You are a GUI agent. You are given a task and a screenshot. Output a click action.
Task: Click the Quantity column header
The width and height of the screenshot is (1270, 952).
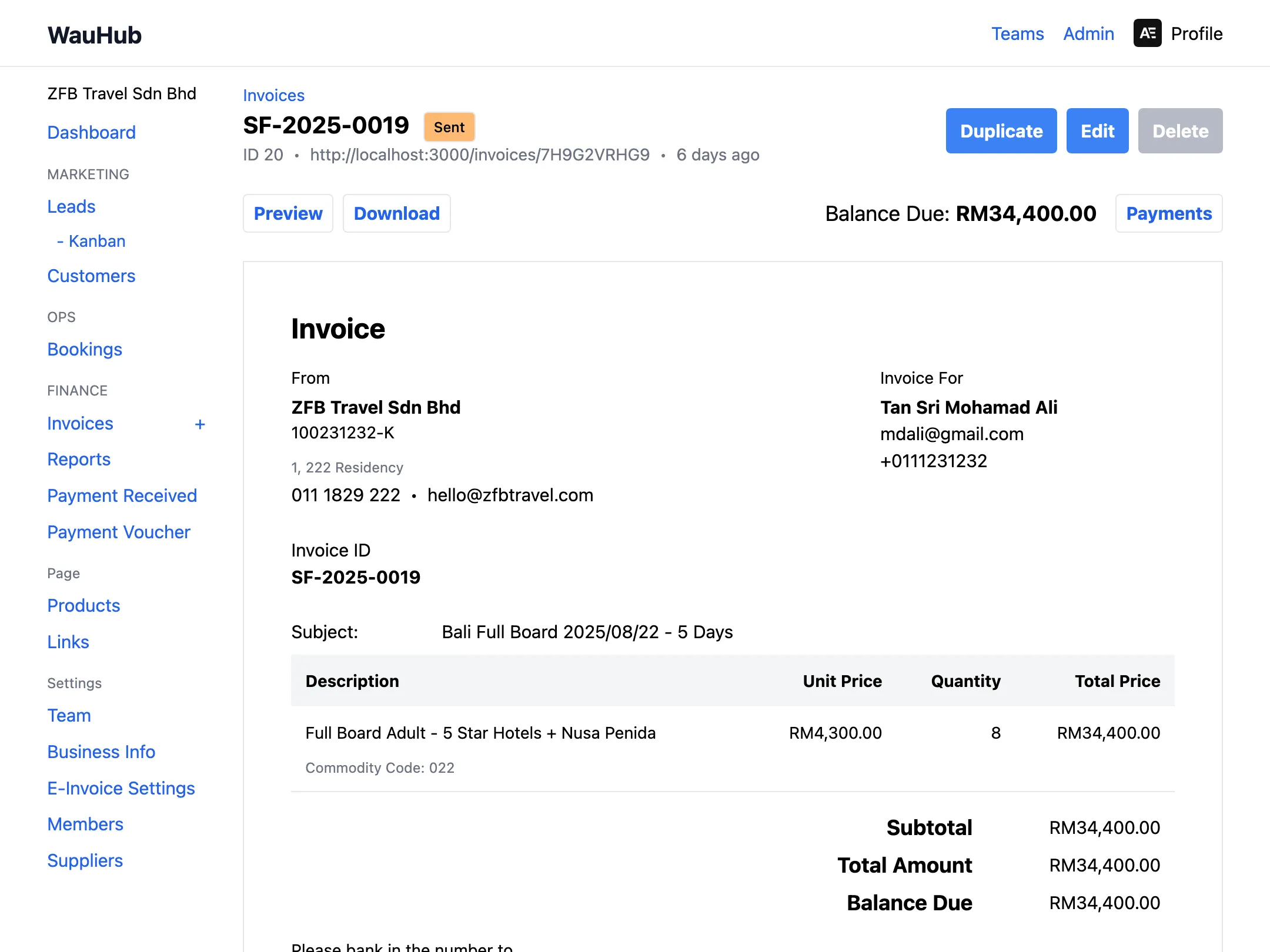point(965,681)
